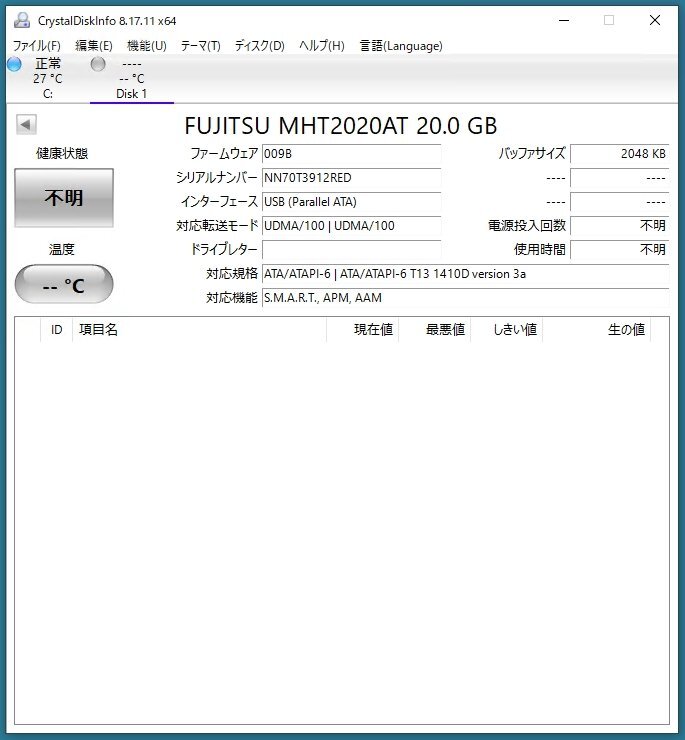This screenshot has height=740, width=685.
Task: Close the CrystalDiskInfo window
Action: point(655,20)
